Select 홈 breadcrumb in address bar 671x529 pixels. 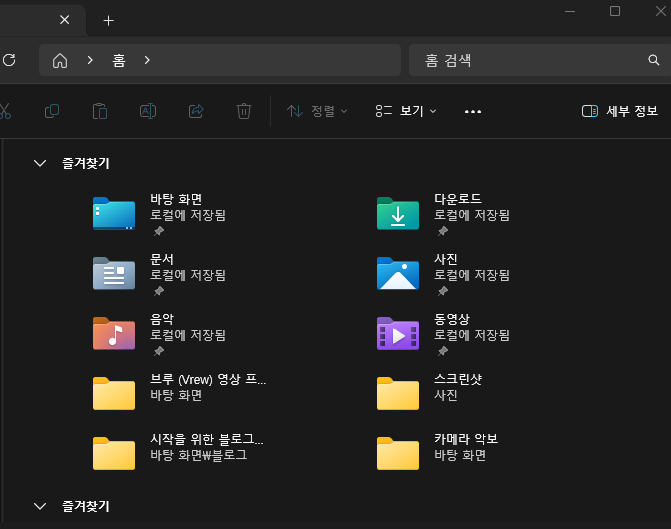tap(119, 60)
